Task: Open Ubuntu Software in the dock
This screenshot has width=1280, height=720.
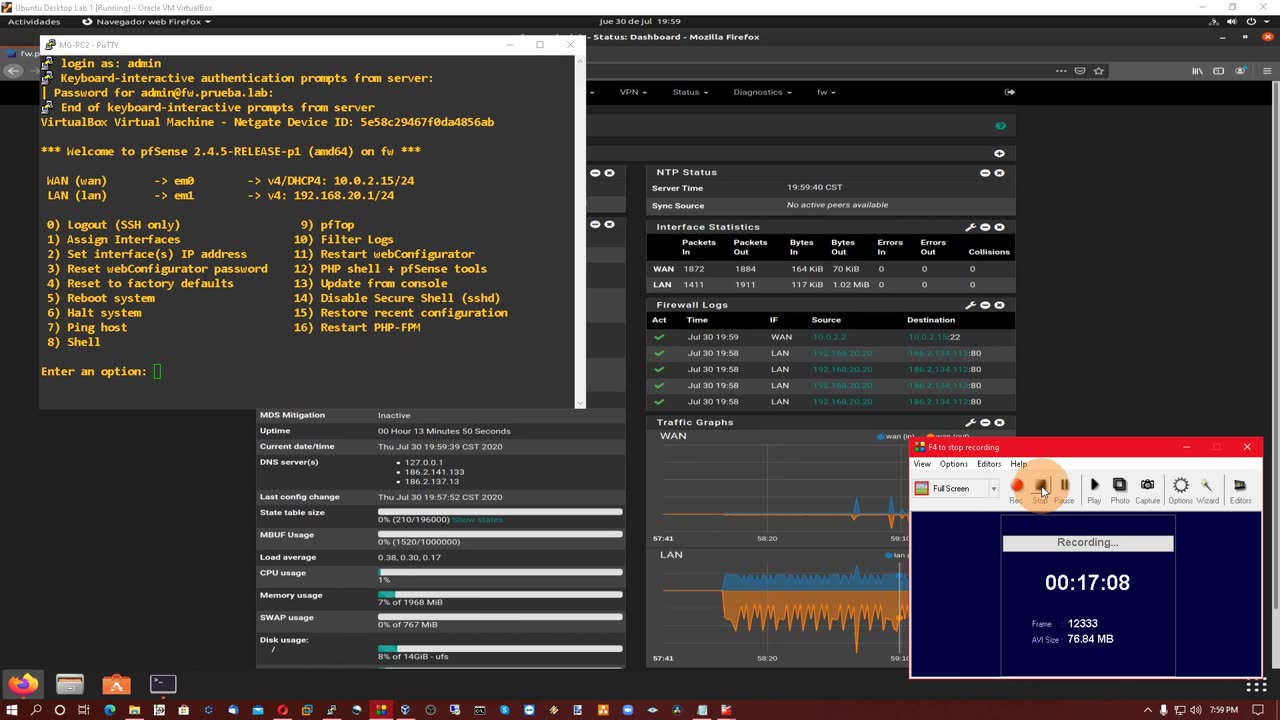Action: (116, 685)
